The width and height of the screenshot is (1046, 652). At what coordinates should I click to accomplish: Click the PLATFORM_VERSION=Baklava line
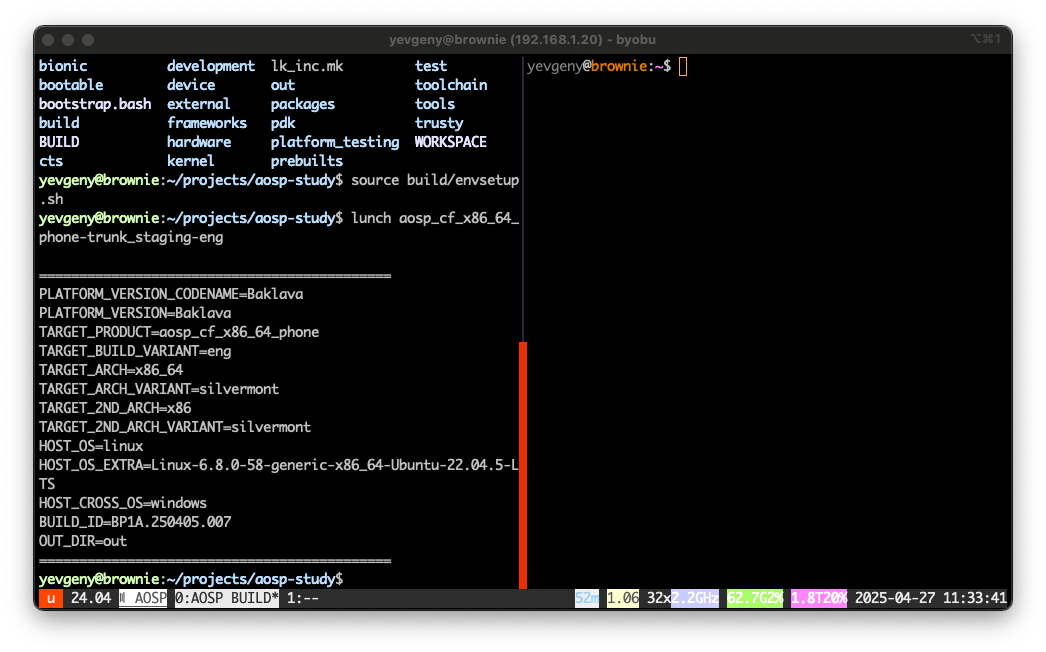coord(135,313)
